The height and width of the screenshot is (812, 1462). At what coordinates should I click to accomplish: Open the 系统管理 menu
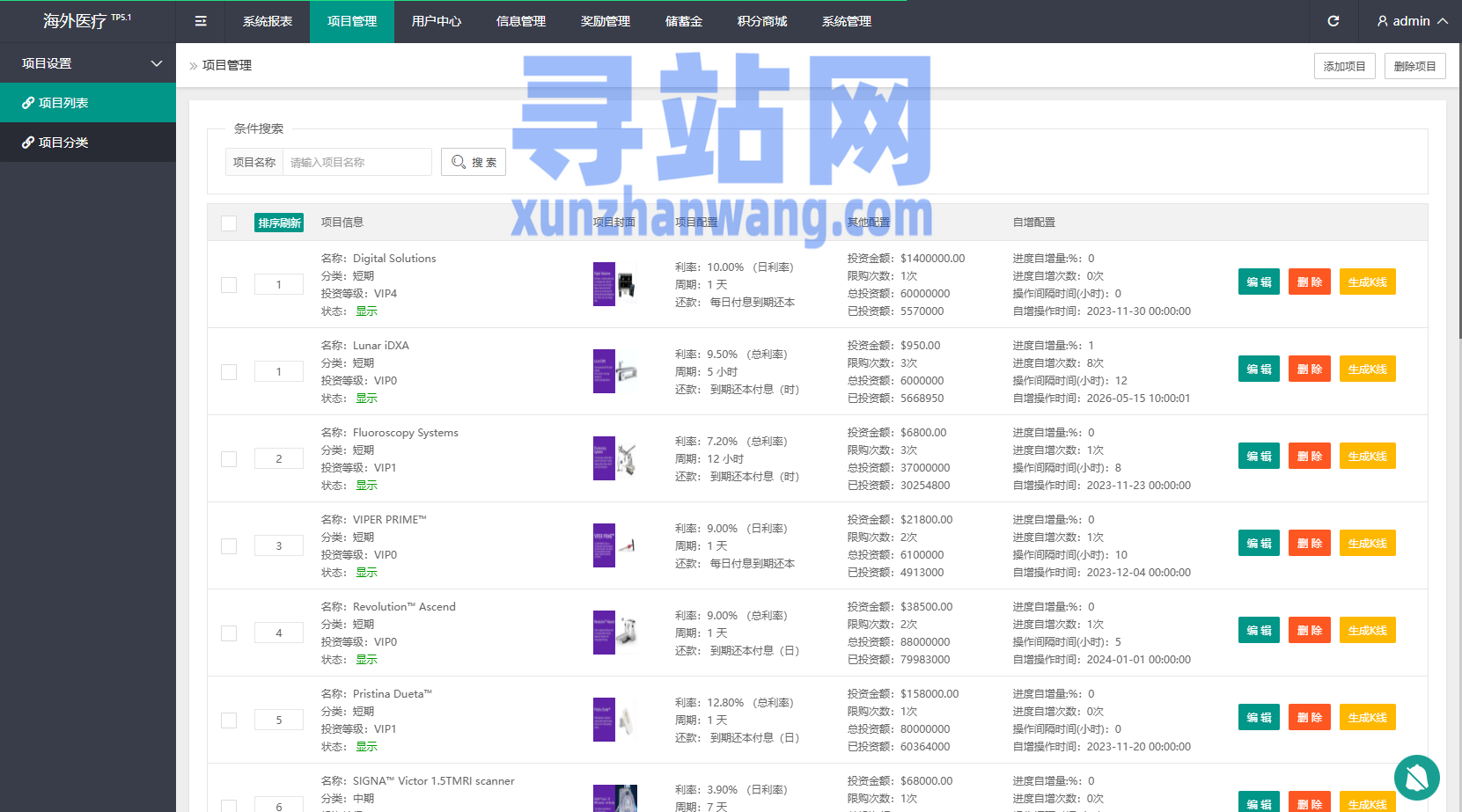click(x=847, y=21)
